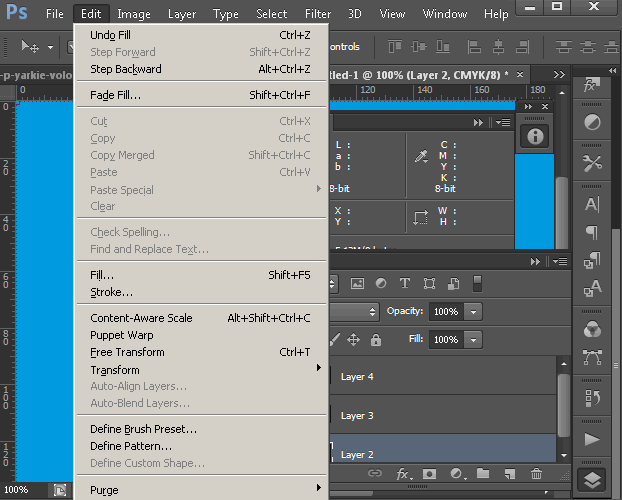
Task: Open the Opacity dropdown arrow
Action: pyautogui.click(x=473, y=311)
